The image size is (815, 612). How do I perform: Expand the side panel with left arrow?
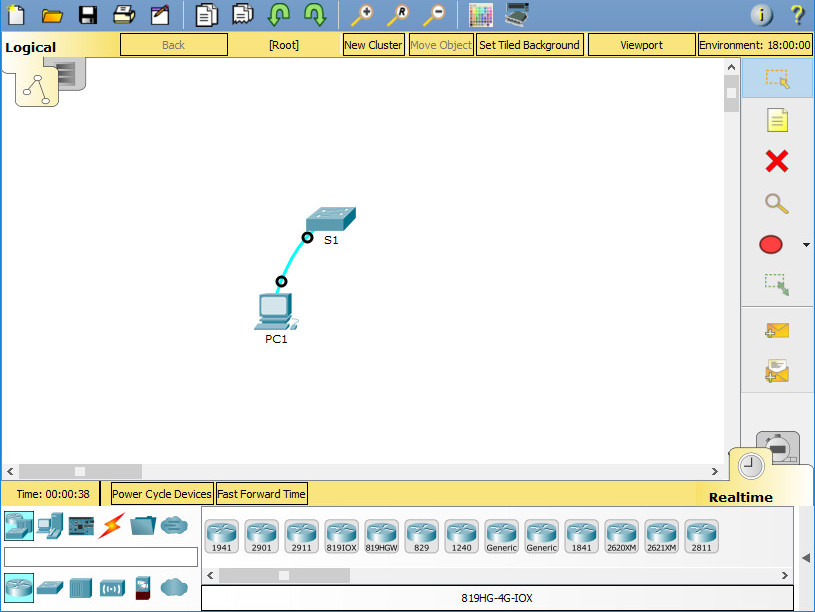(x=806, y=557)
